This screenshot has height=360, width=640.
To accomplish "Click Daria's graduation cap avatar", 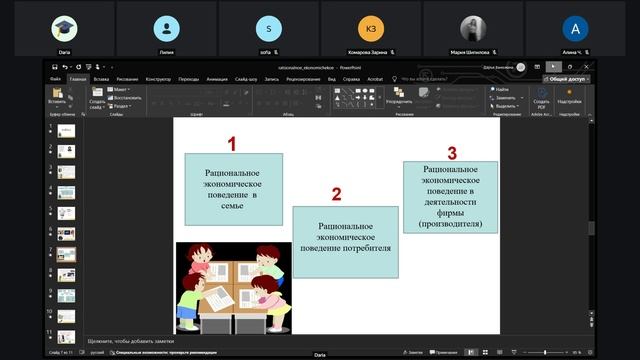I will click(x=64, y=29).
